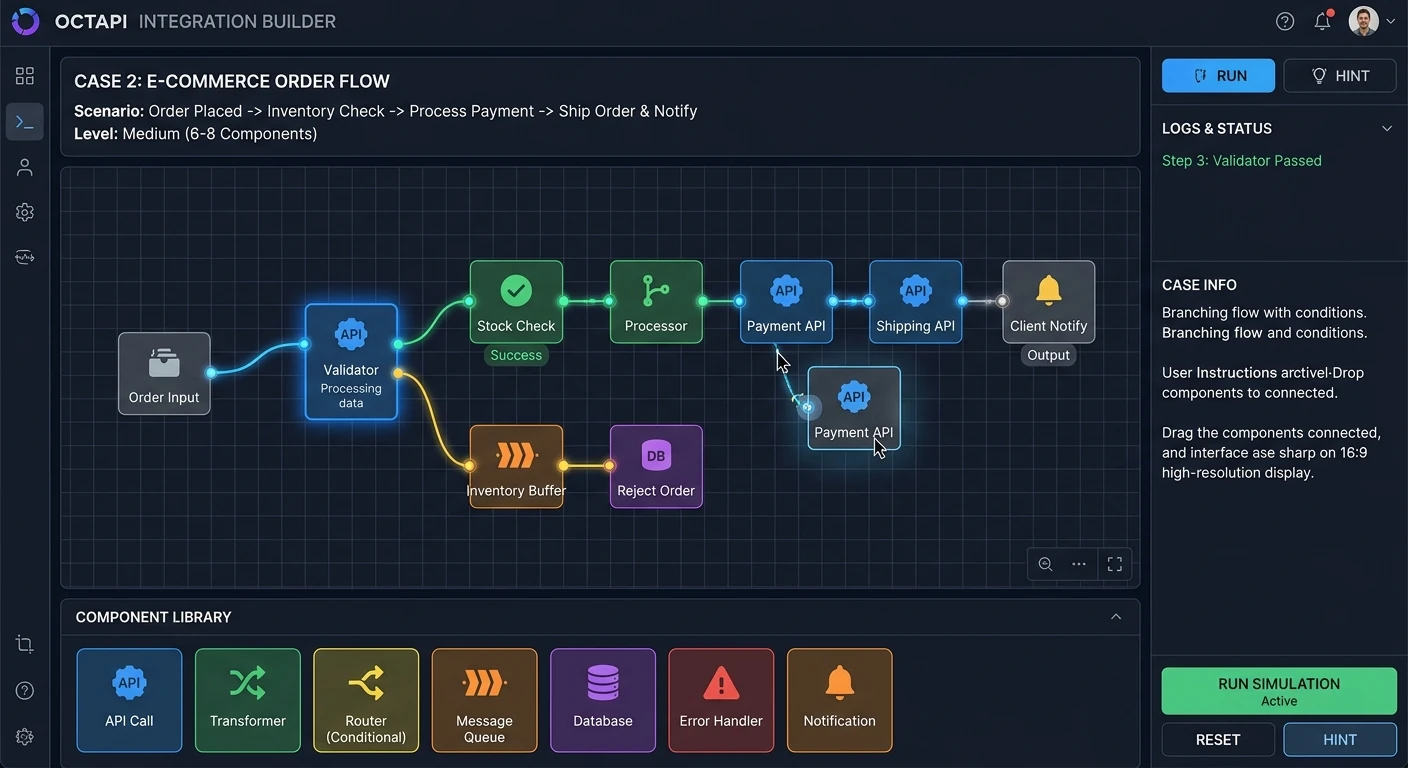Choose the Notification component tile
This screenshot has height=768, width=1408.
[839, 700]
